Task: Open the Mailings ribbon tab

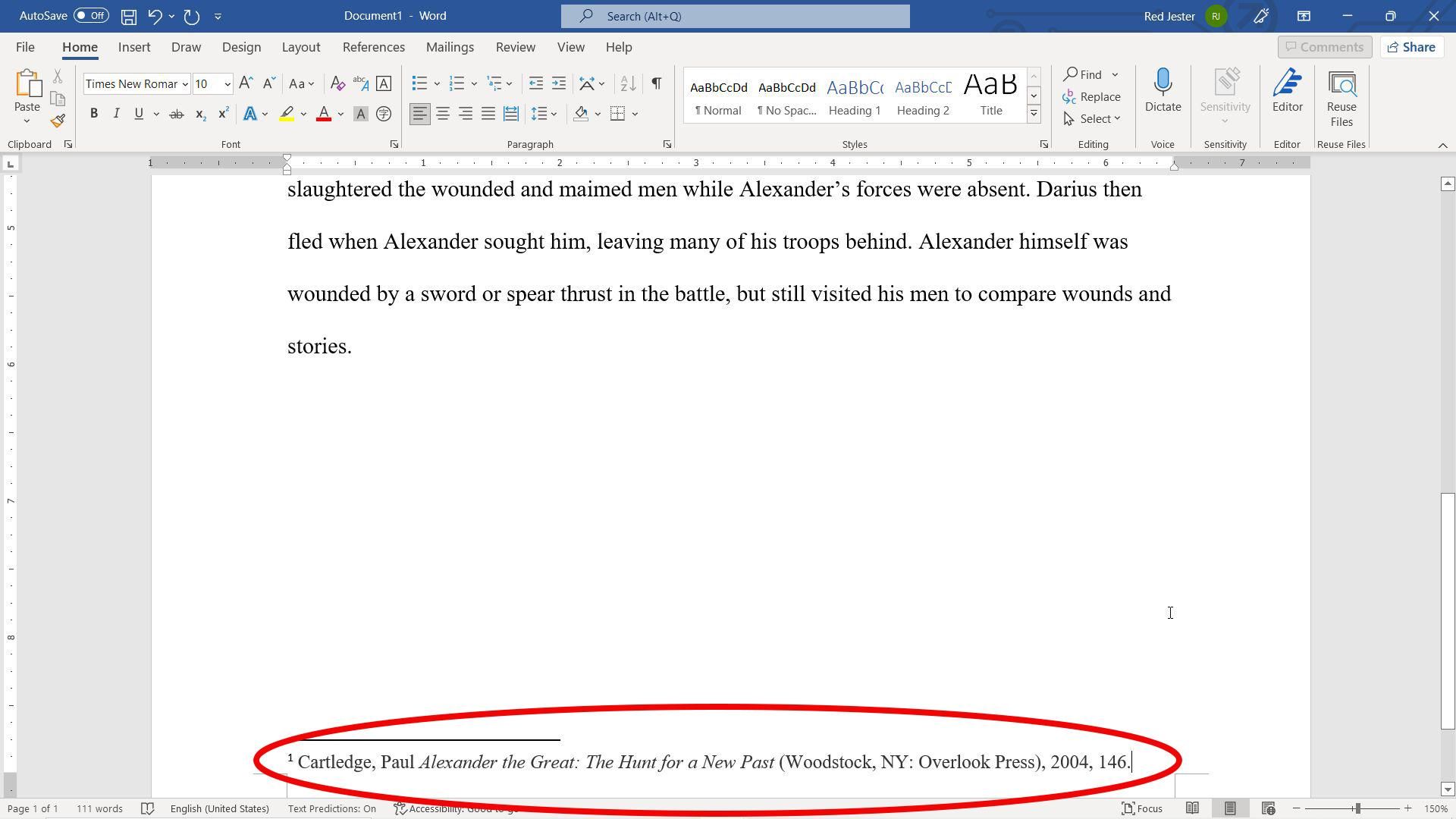Action: coord(450,47)
